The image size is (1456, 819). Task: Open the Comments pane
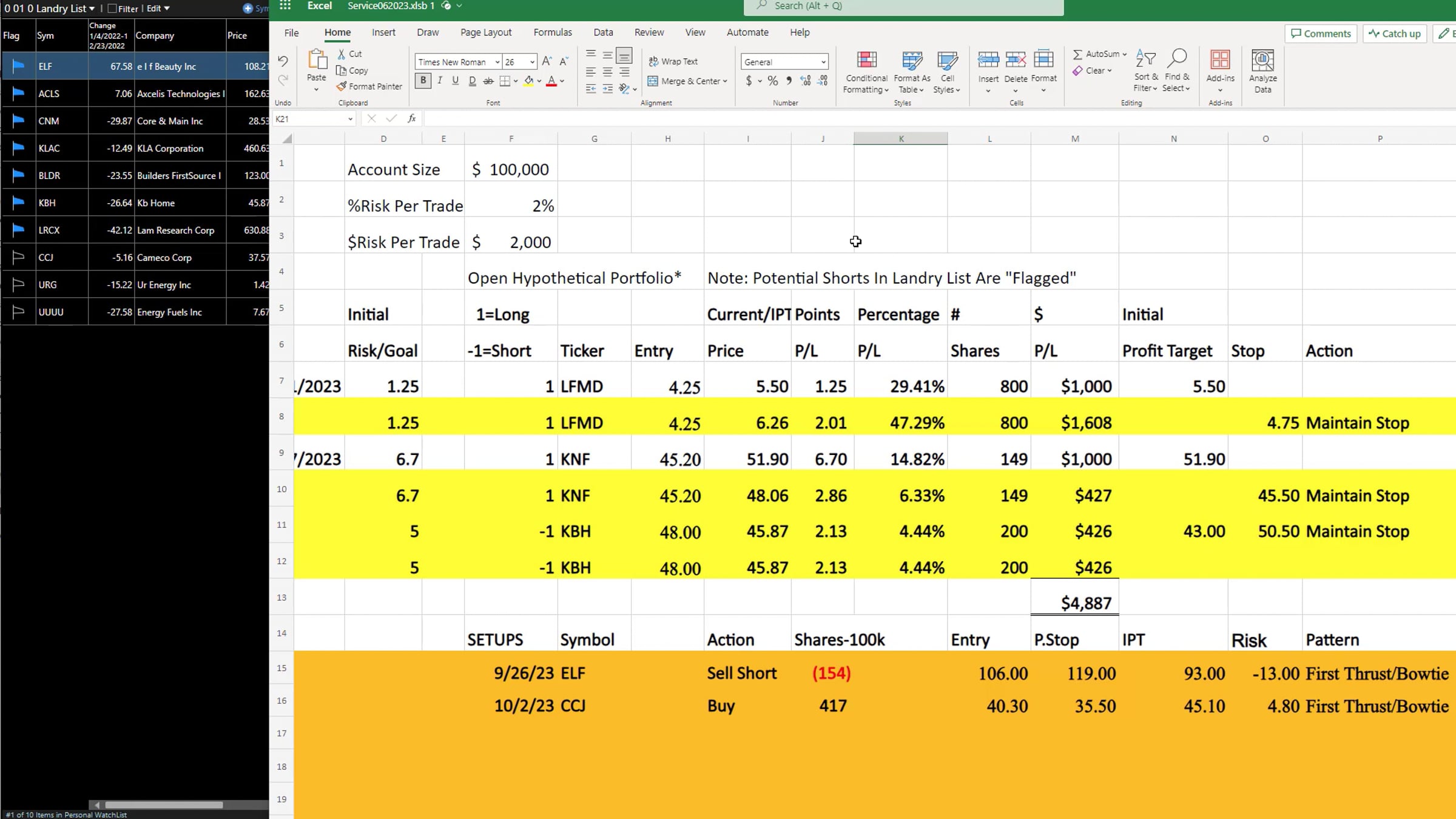[1321, 34]
